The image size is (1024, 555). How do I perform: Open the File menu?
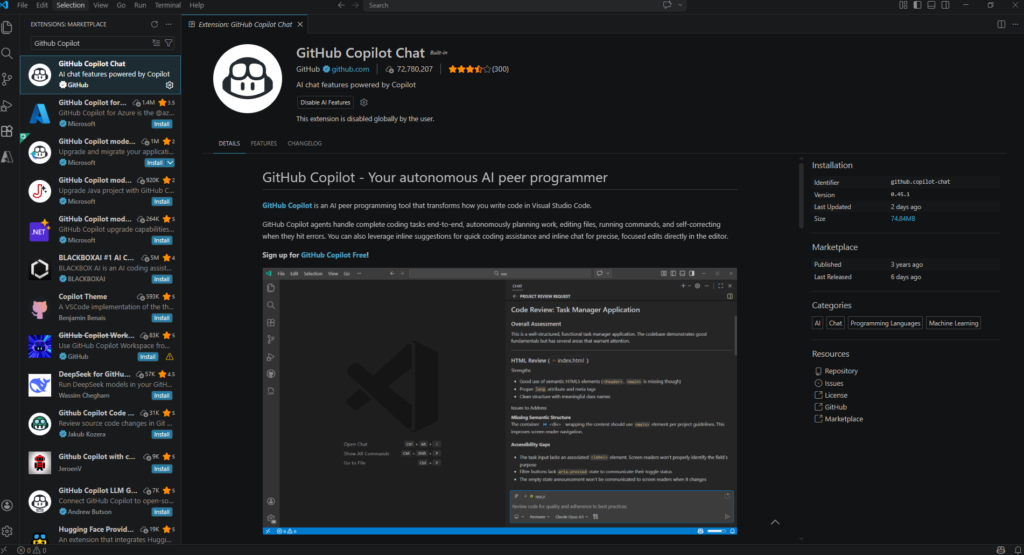(x=22, y=5)
